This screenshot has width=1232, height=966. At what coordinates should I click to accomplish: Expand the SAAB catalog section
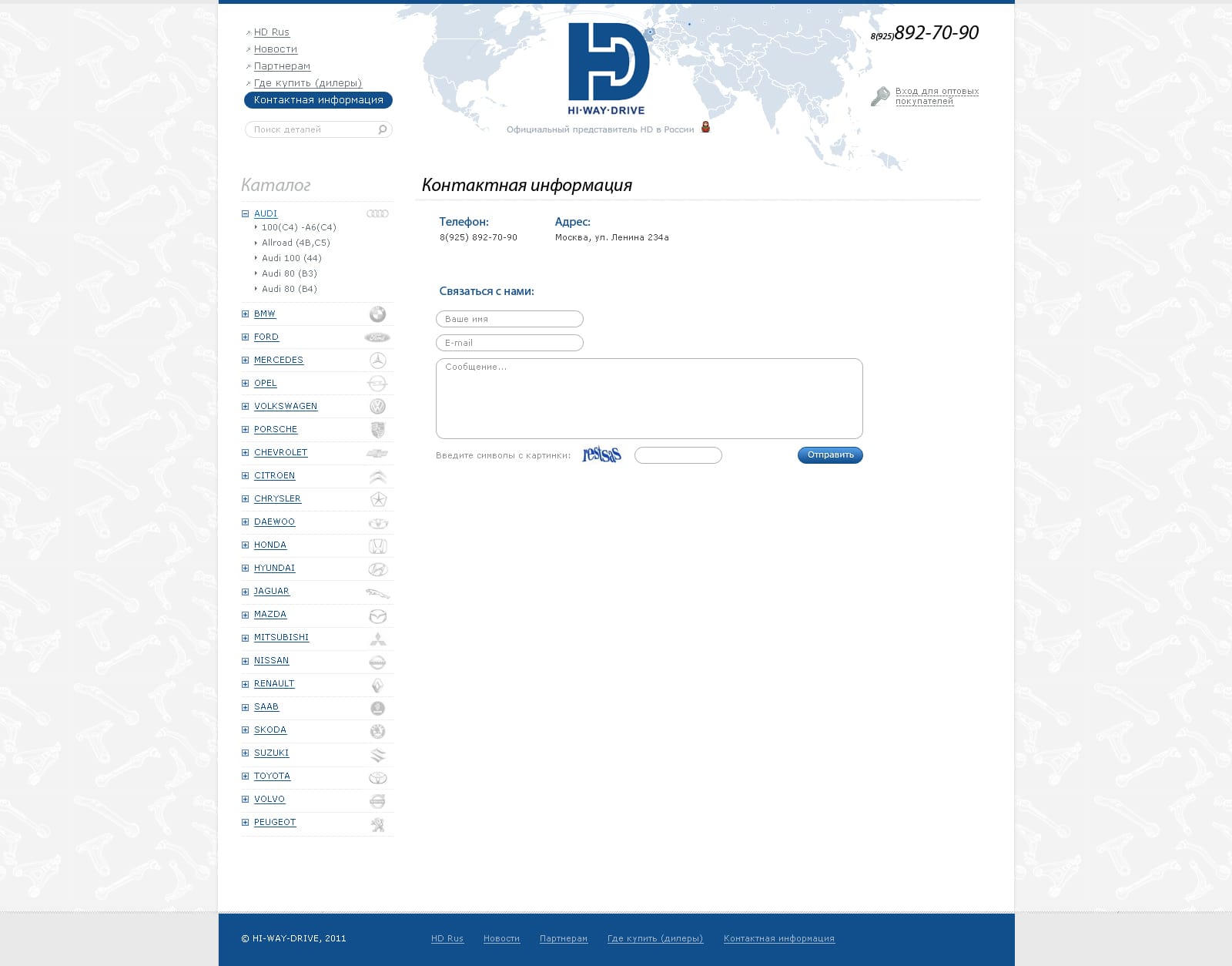pos(245,706)
